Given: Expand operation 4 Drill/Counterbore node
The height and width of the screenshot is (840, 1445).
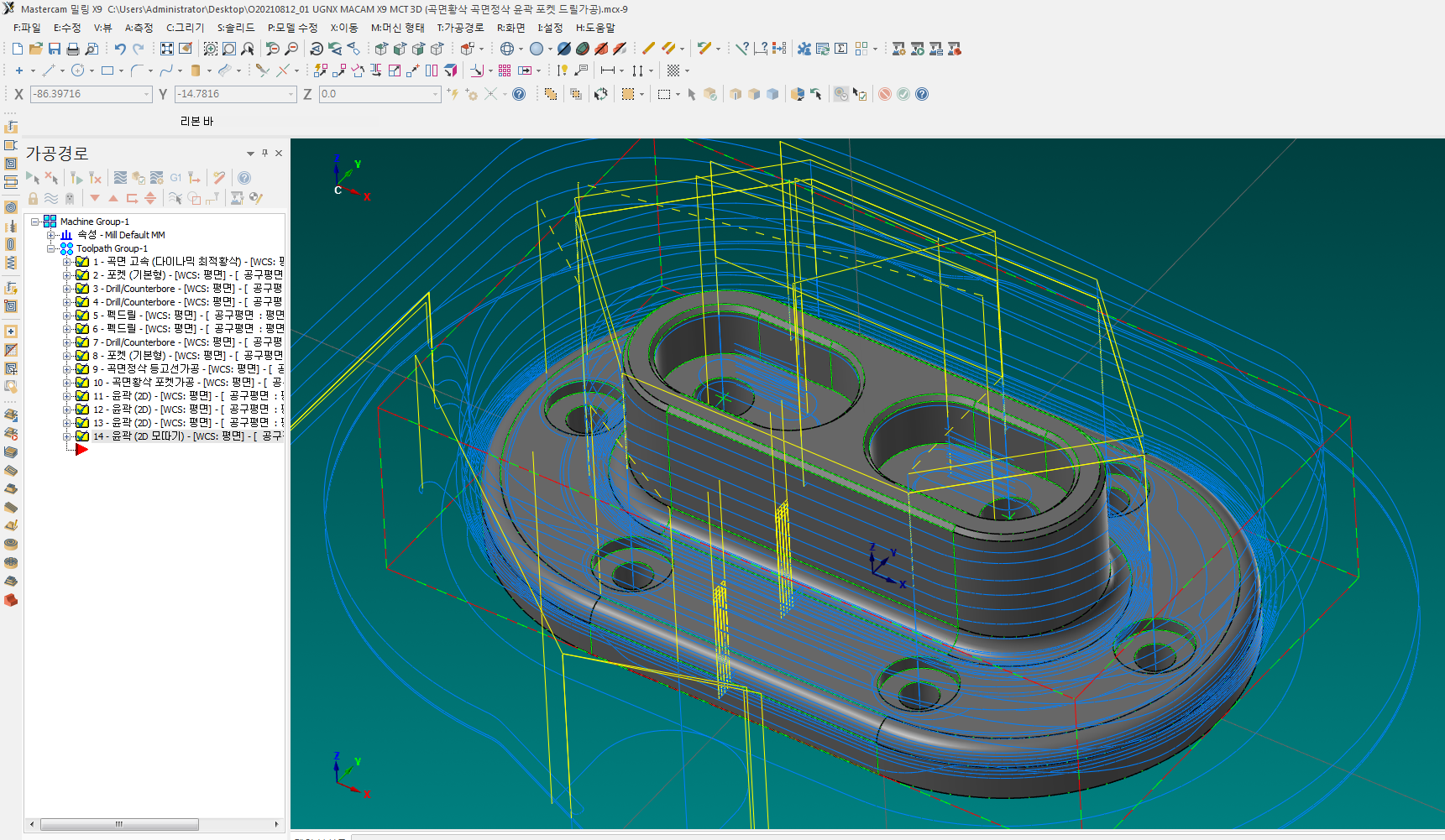Looking at the screenshot, I should pyautogui.click(x=66, y=302).
